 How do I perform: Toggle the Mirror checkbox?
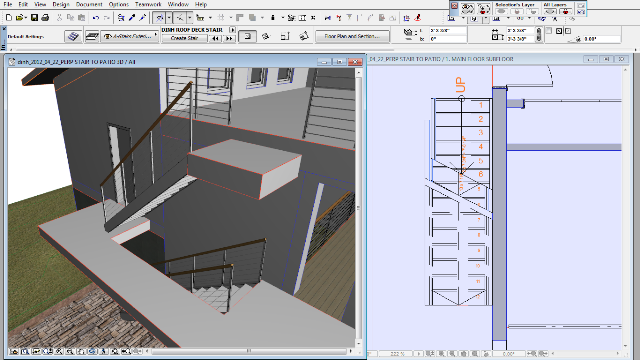pyautogui.click(x=549, y=31)
